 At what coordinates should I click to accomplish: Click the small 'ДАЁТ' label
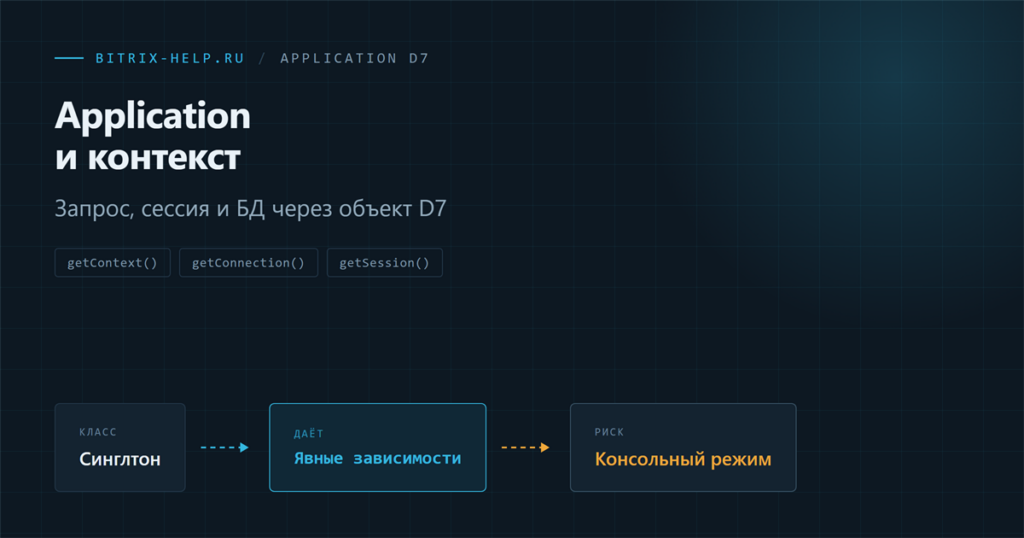point(308,434)
